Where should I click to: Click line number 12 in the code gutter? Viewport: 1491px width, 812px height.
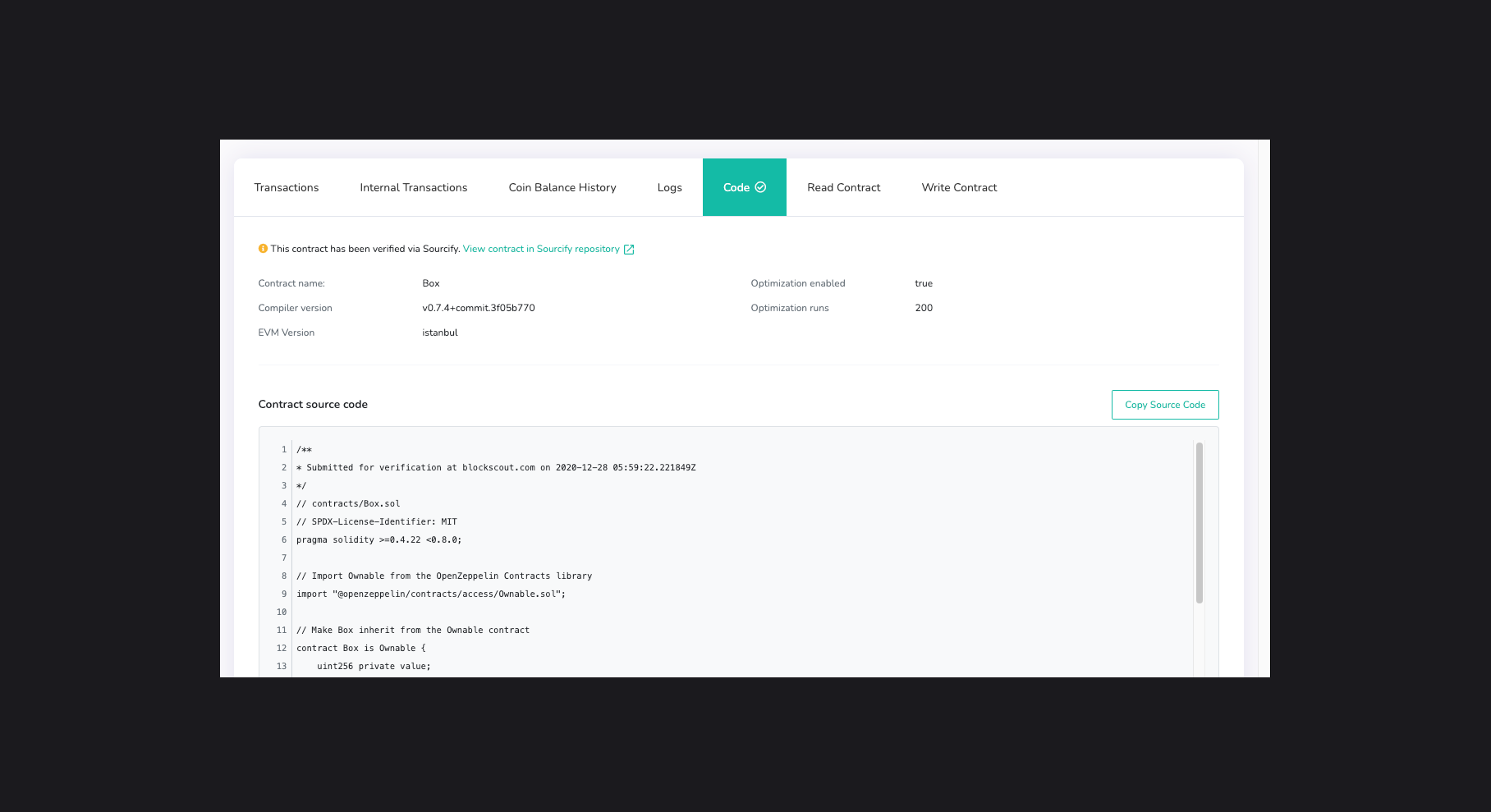(x=282, y=649)
